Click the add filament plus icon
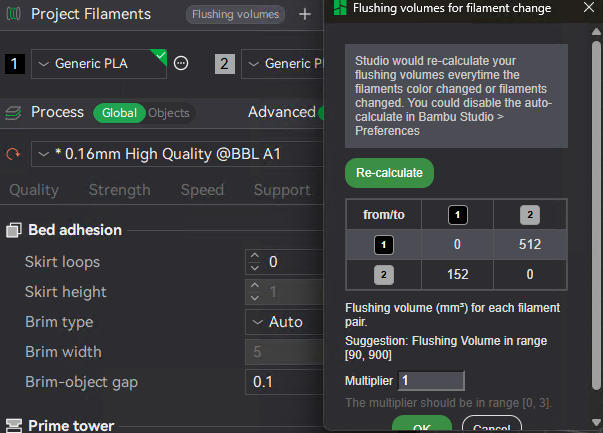 pyautogui.click(x=305, y=14)
